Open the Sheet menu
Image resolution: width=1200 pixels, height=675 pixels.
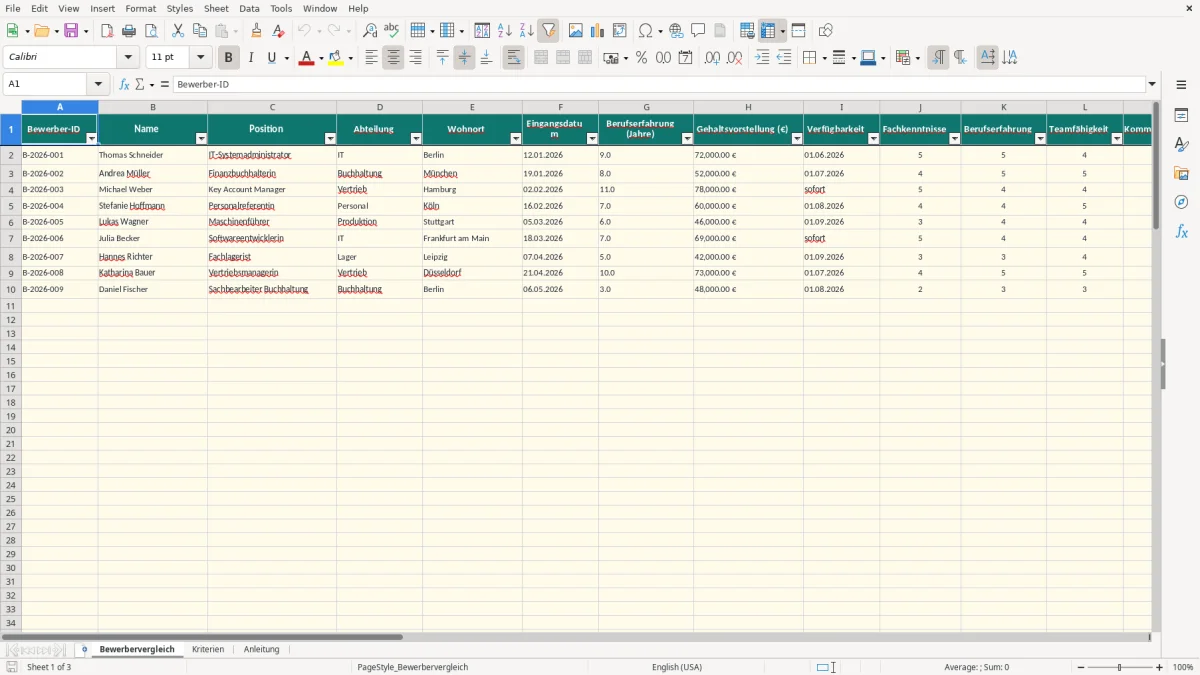coord(216,8)
